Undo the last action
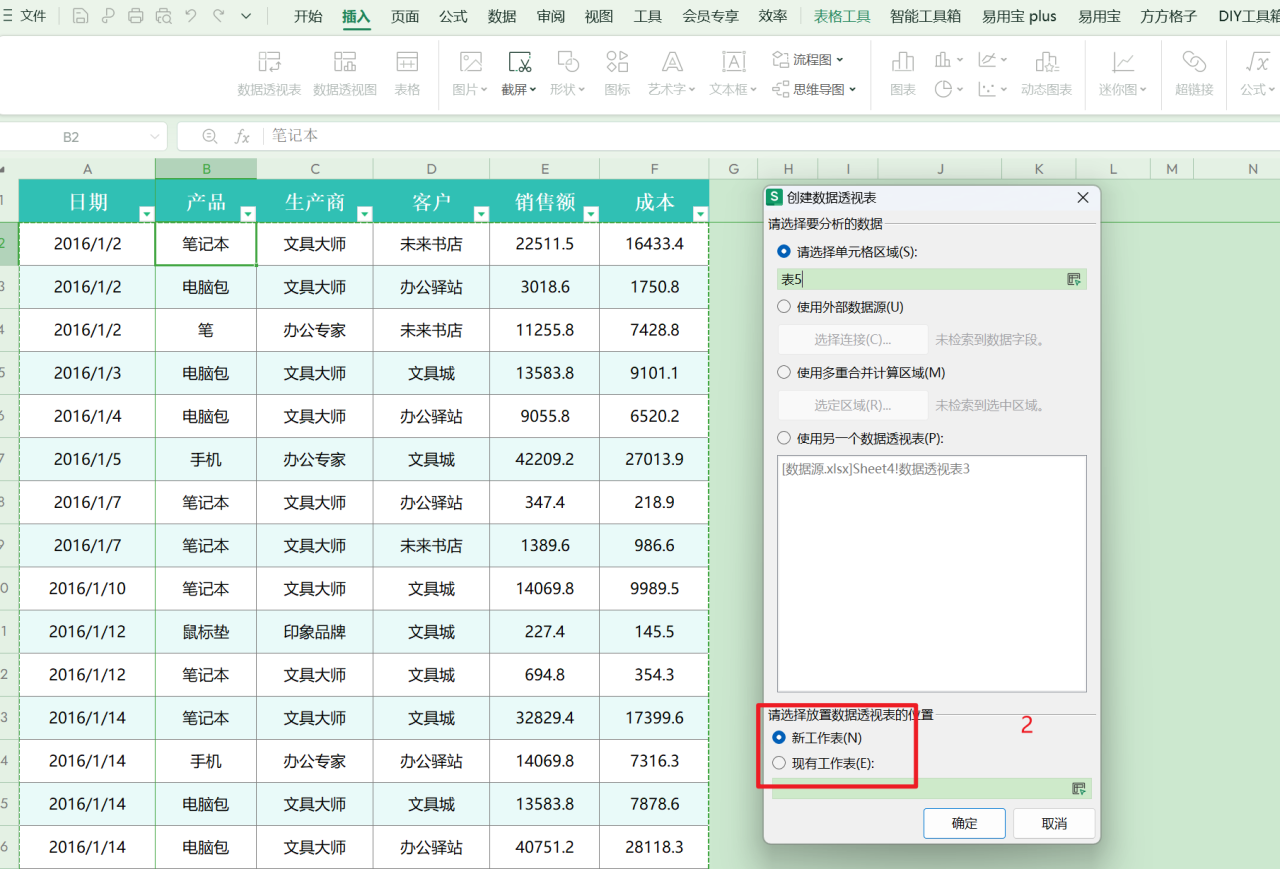The height and width of the screenshot is (869, 1280). coord(191,16)
